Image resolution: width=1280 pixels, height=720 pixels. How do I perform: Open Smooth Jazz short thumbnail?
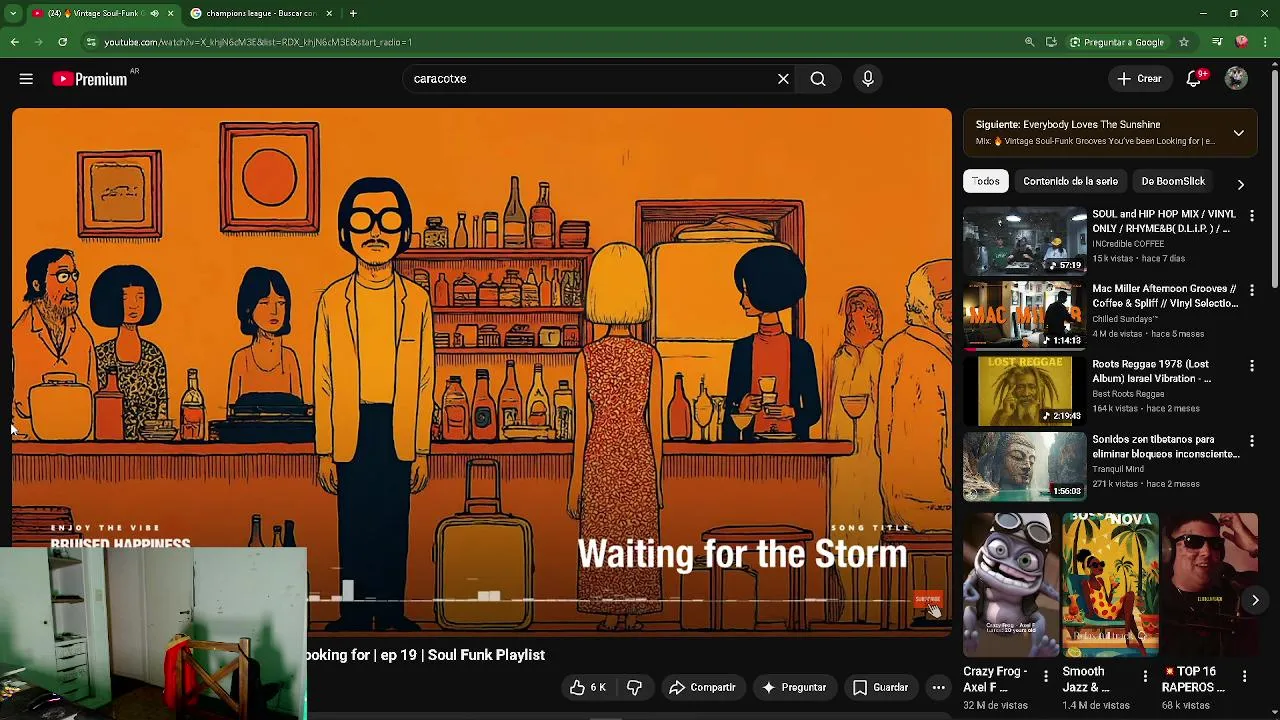(x=1109, y=584)
